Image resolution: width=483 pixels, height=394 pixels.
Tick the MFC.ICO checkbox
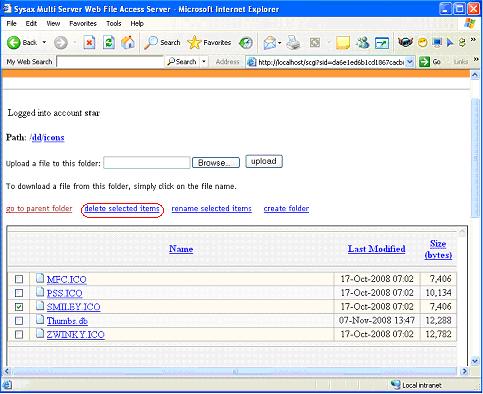click(x=19, y=279)
